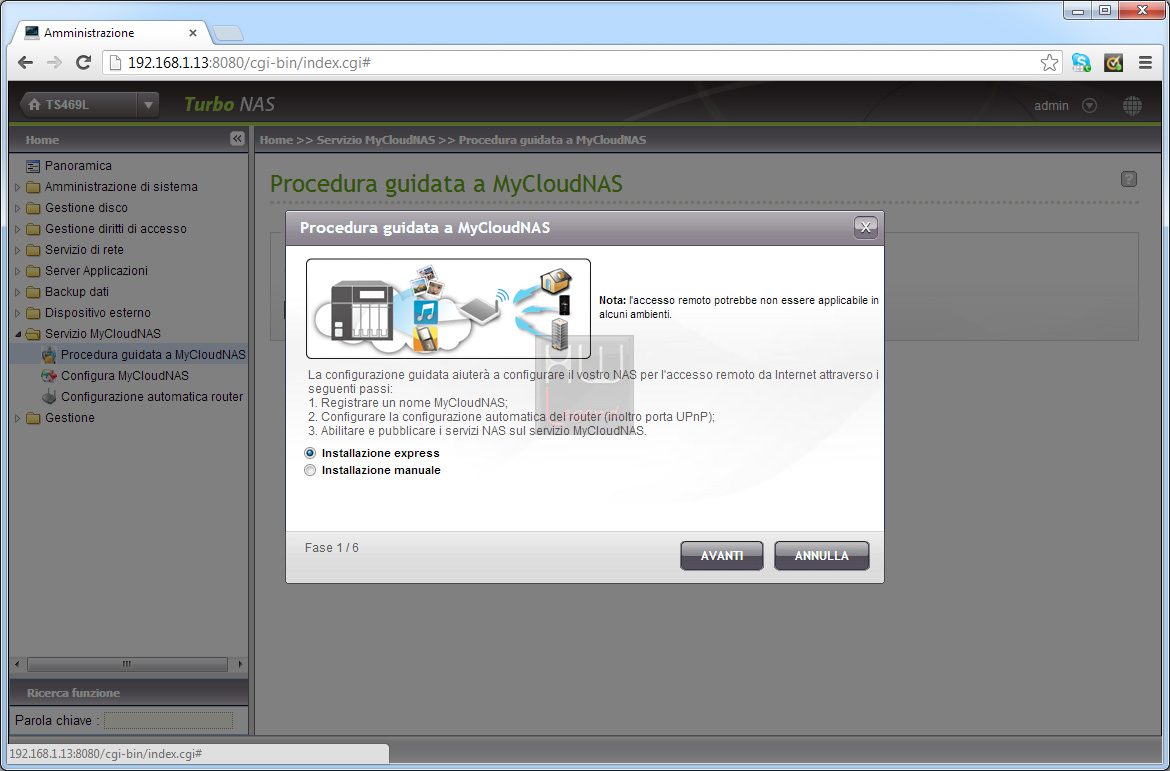
Task: Click the Fase 1 / 6 step text
Action: pos(332,548)
